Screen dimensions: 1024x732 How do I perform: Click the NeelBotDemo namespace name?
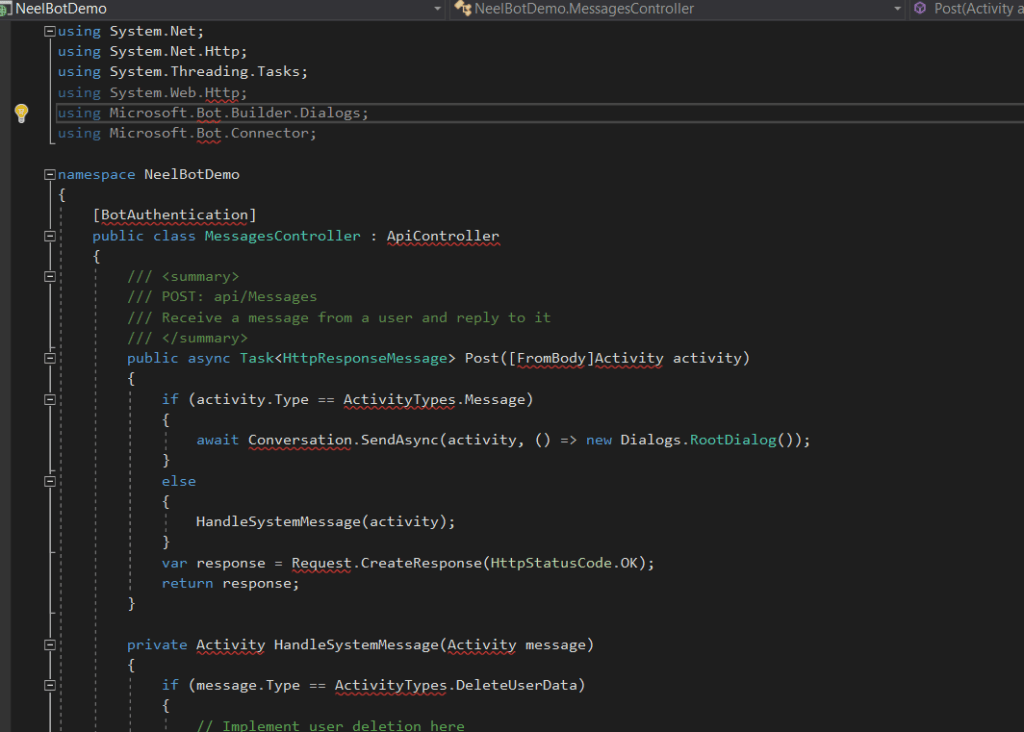(x=191, y=174)
